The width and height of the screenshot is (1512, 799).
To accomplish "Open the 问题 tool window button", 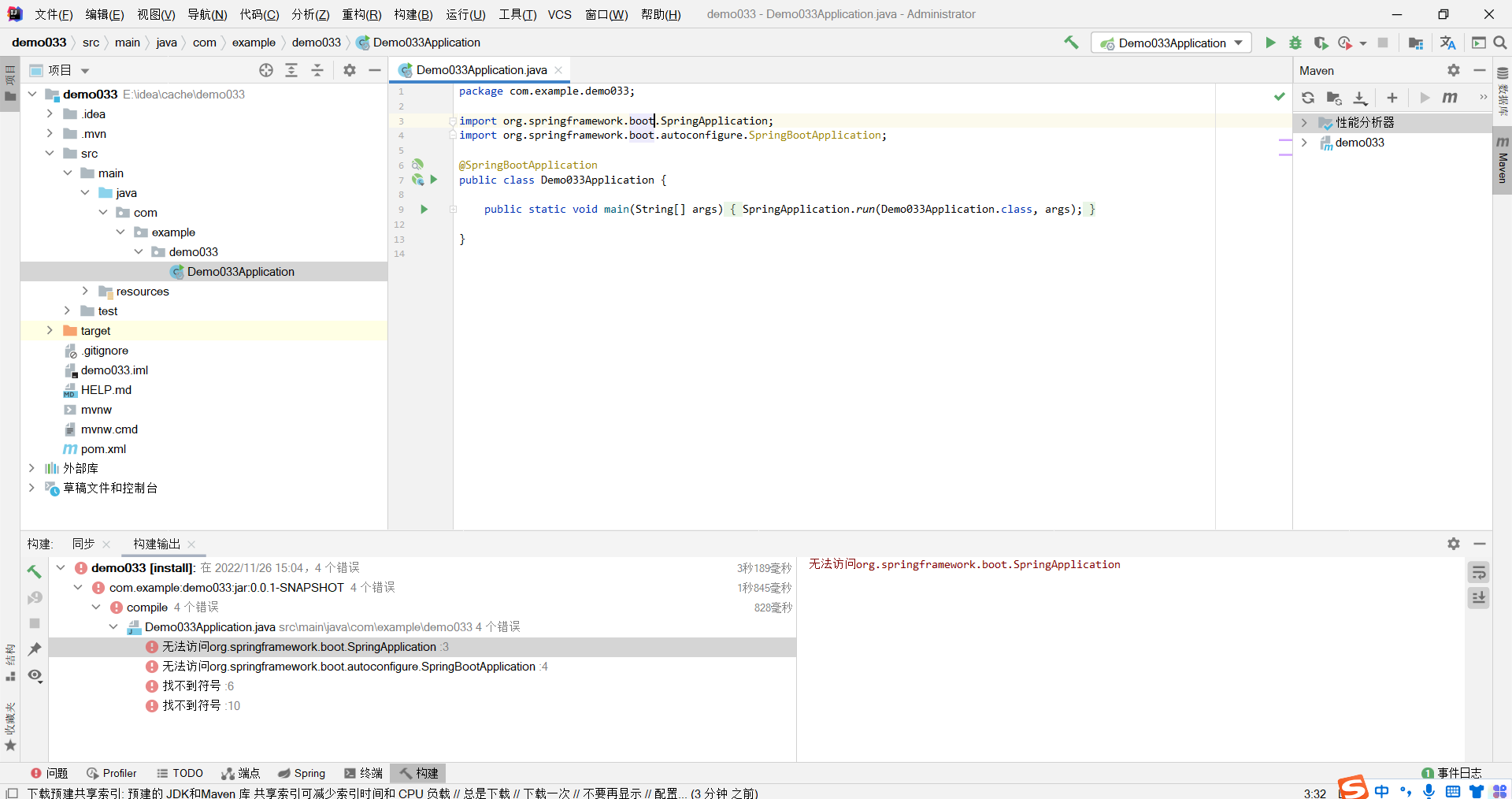I will 49,773.
